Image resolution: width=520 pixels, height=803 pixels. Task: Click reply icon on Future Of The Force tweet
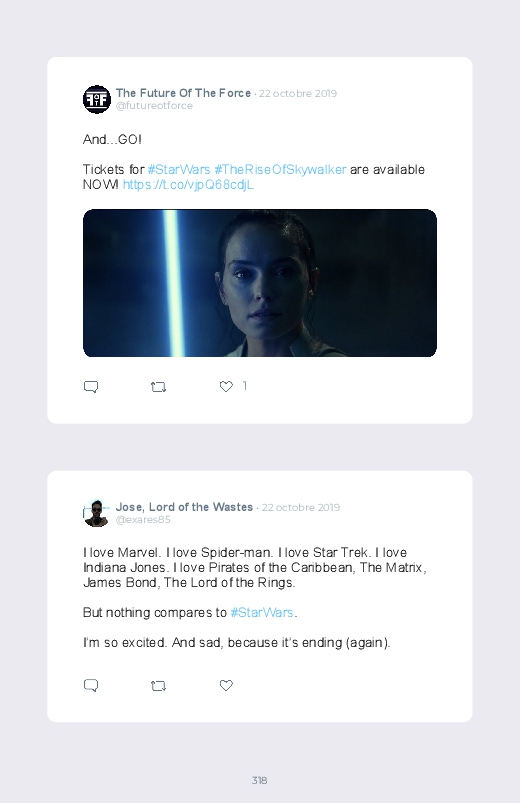(x=91, y=387)
